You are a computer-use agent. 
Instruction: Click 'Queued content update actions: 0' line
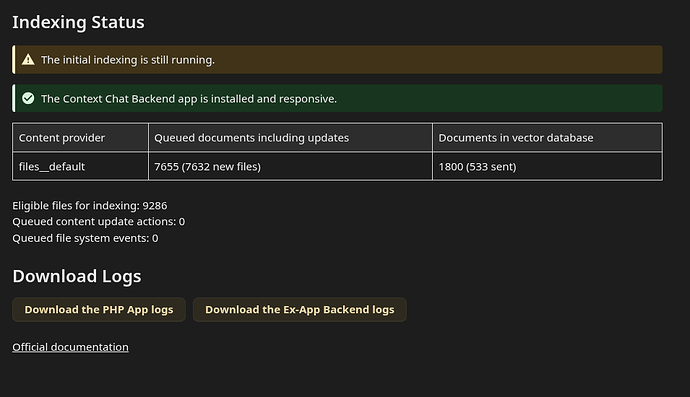[x=99, y=221]
